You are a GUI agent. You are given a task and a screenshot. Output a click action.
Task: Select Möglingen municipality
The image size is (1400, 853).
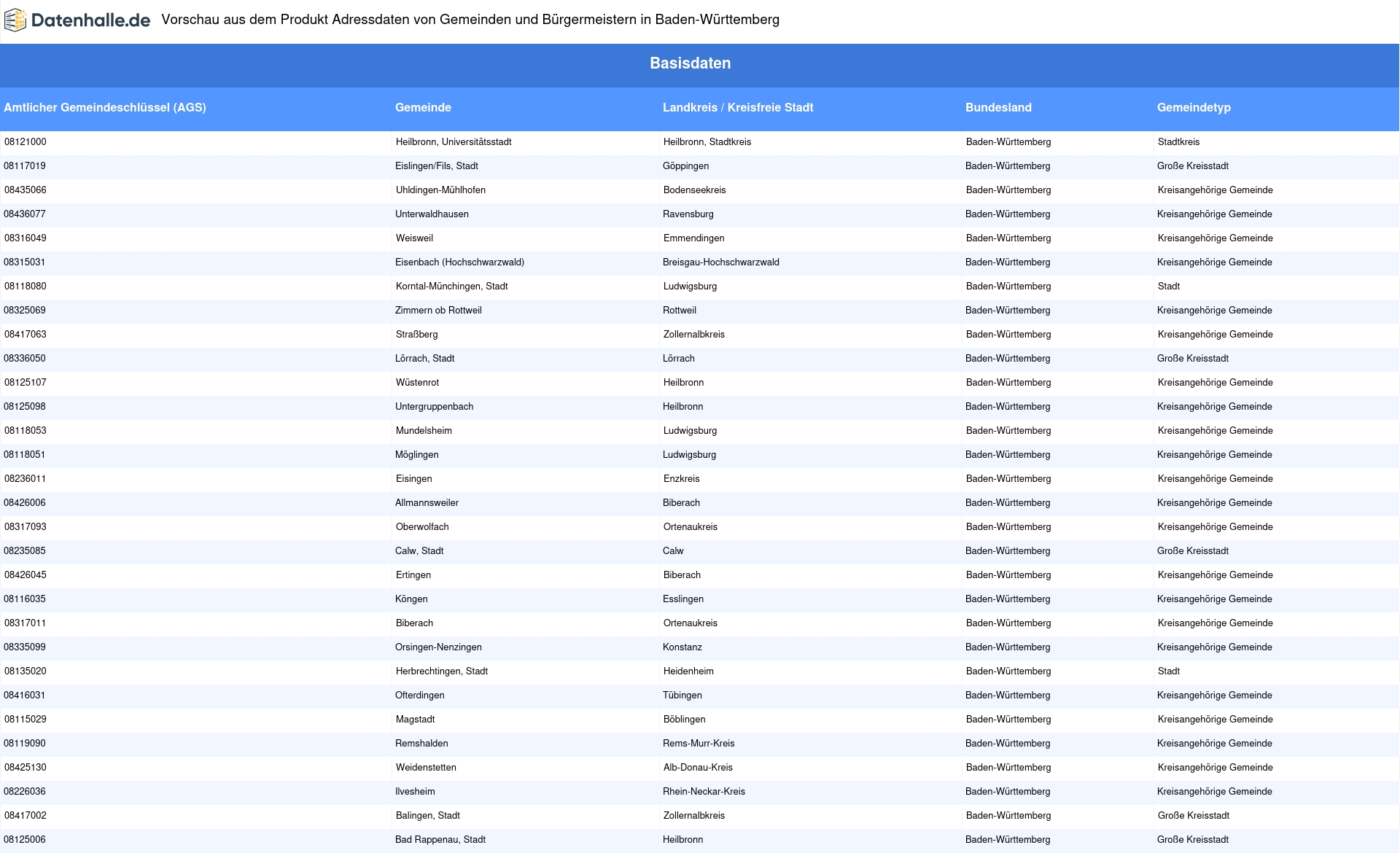tap(417, 455)
